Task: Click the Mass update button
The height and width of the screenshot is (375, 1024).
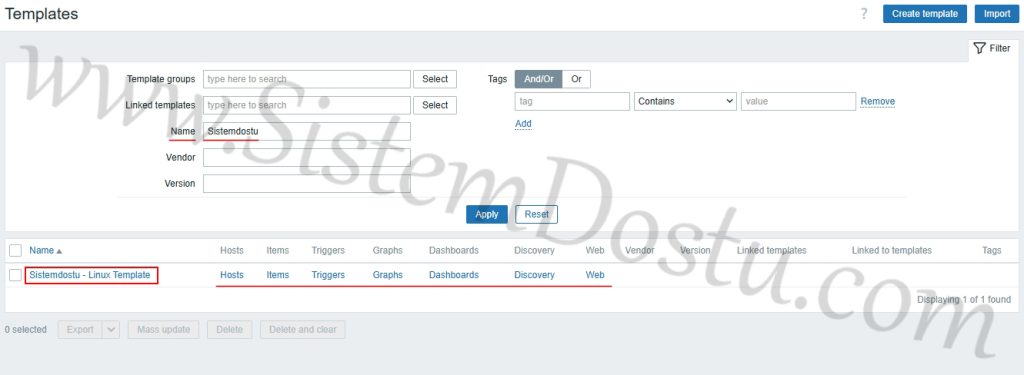Action: [163, 330]
